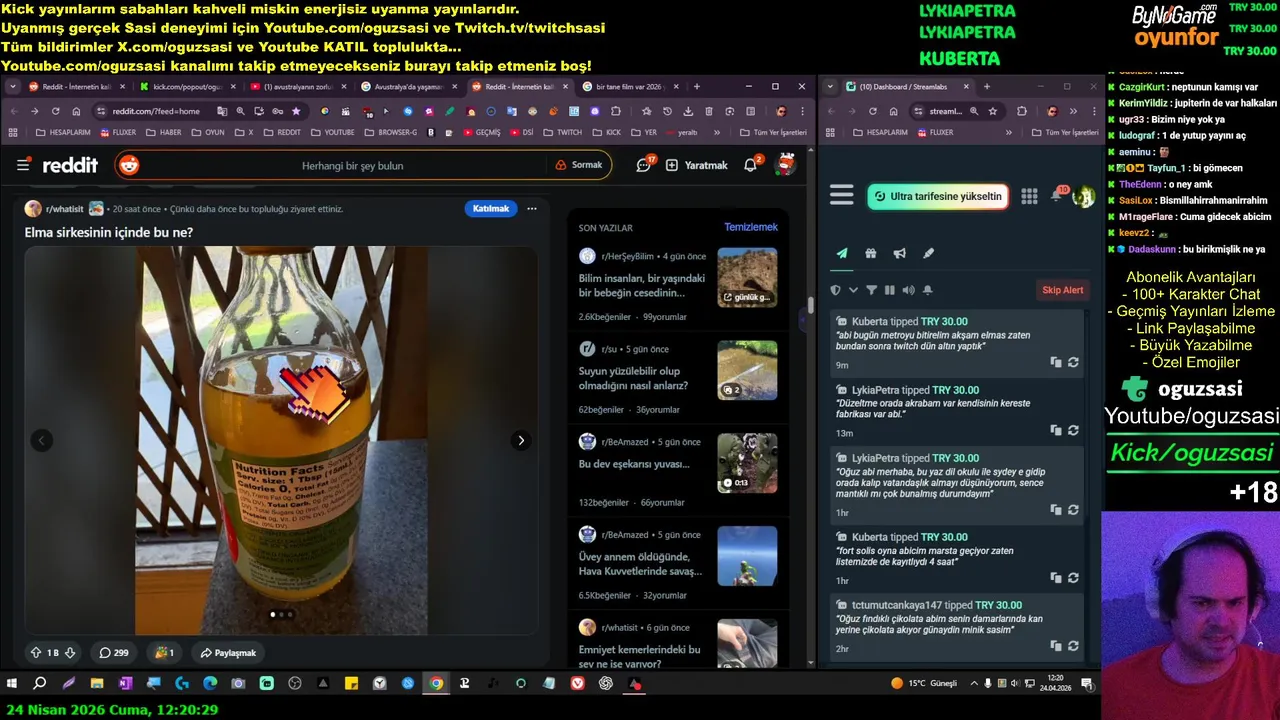Open 'Tüm Yer İşaretleri' folder in Reddit window
Screen dimensions: 1280x720
773,132
